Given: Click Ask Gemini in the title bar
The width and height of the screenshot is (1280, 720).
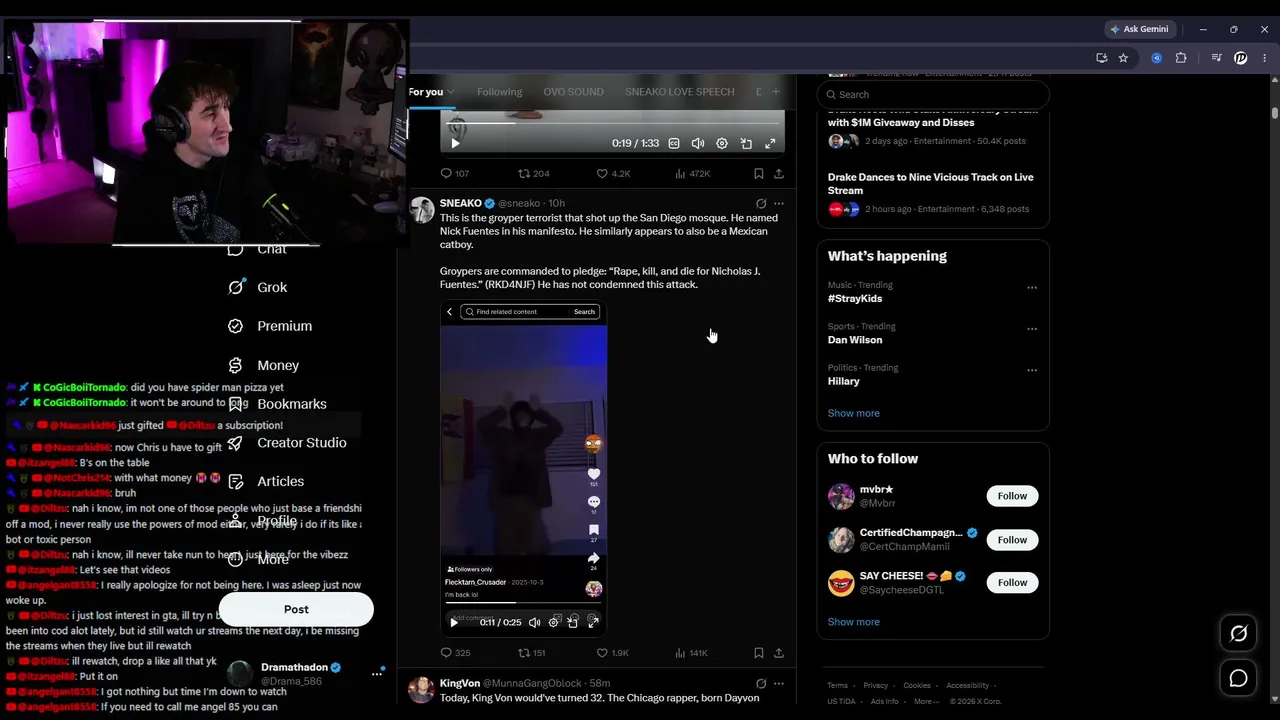Looking at the screenshot, I should (1139, 29).
